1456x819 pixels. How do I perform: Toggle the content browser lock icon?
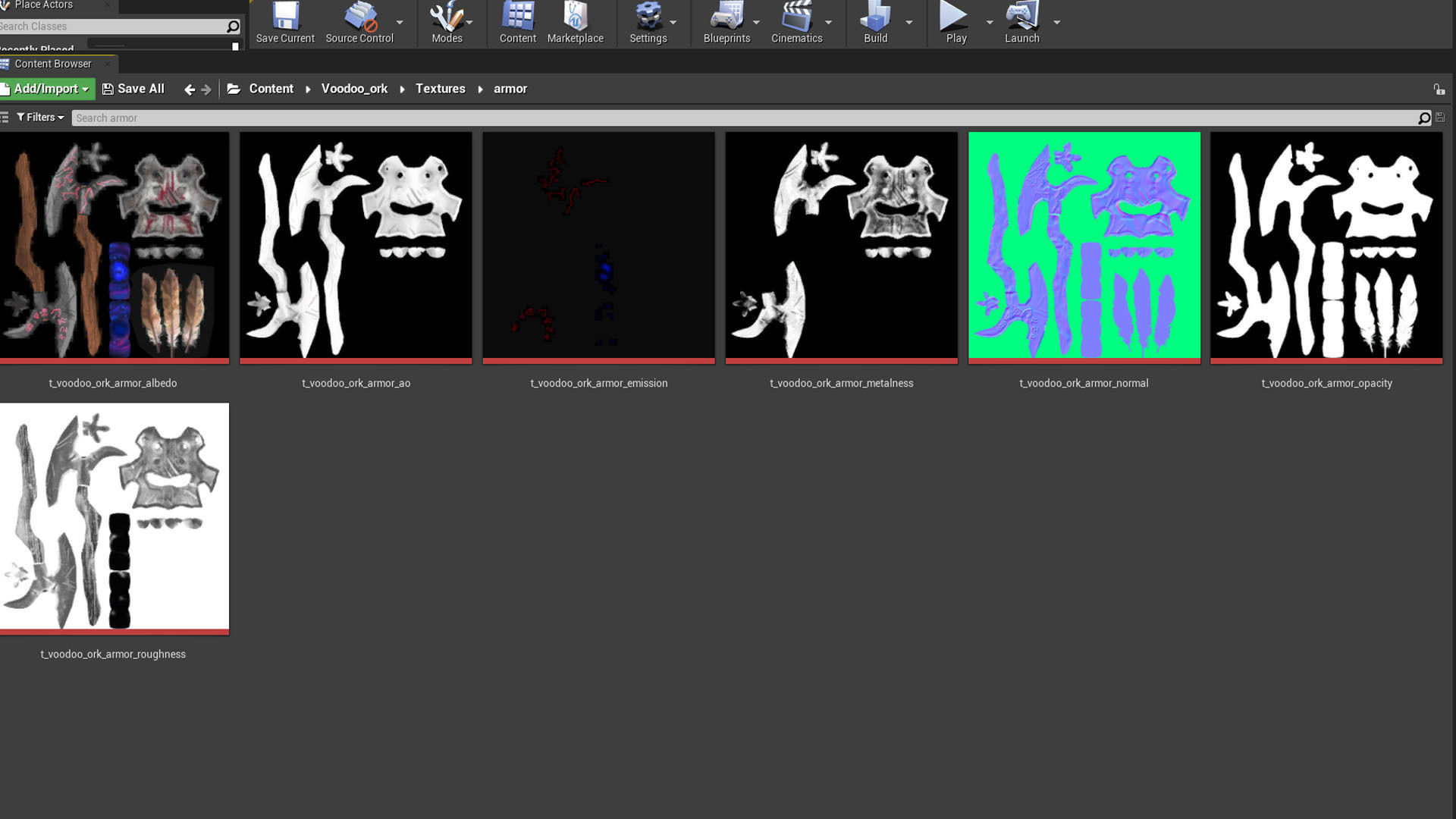click(x=1439, y=89)
